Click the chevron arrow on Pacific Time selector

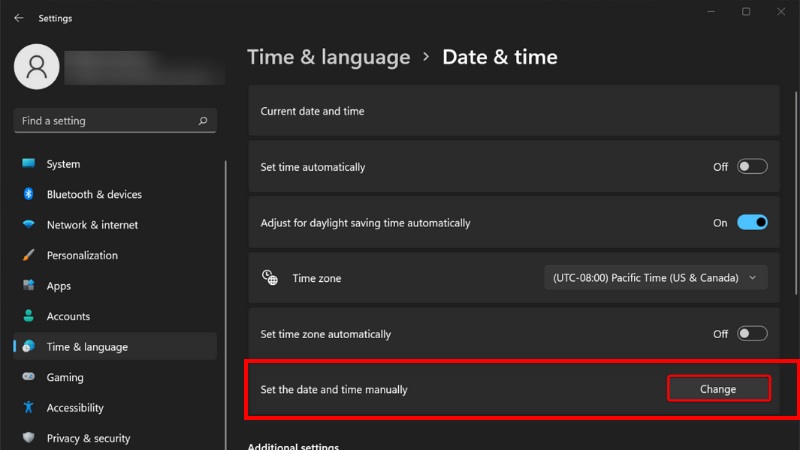(753, 278)
